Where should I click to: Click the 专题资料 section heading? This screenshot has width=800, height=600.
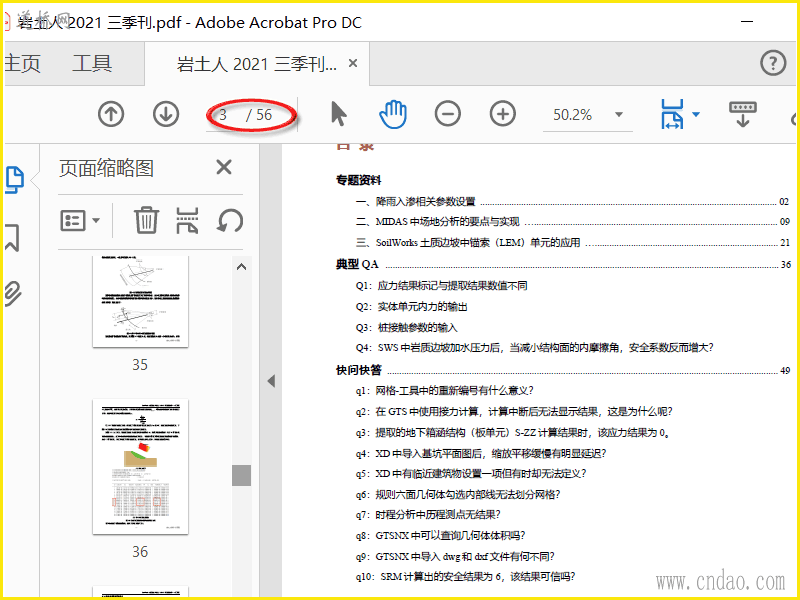coord(358,180)
